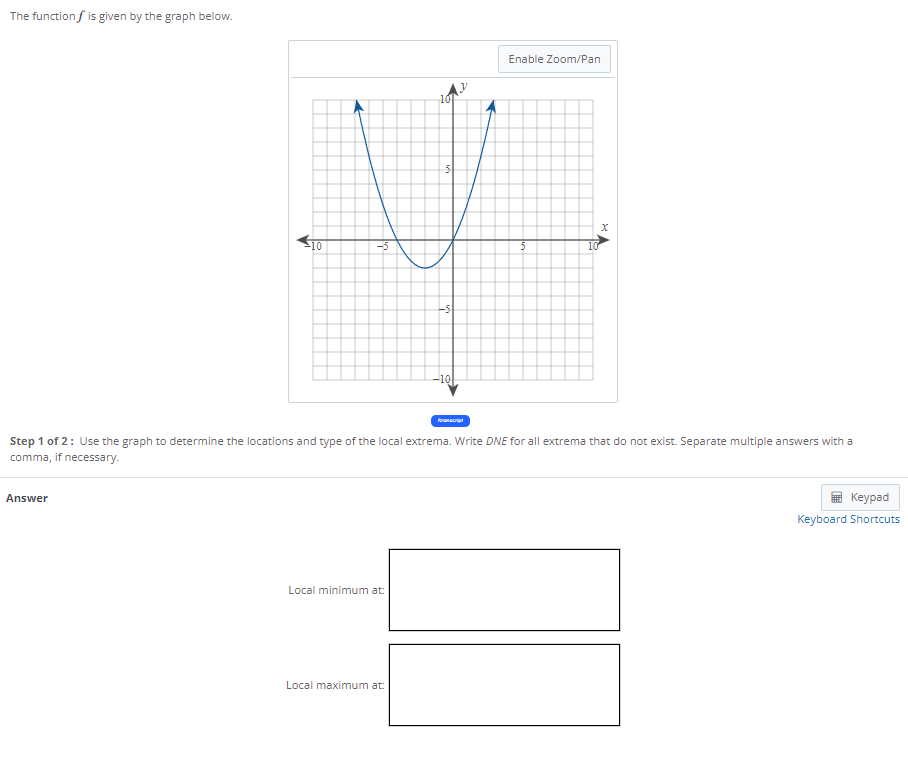908x774 pixels.
Task: Click the x-axis label on the graph
Action: tap(604, 226)
